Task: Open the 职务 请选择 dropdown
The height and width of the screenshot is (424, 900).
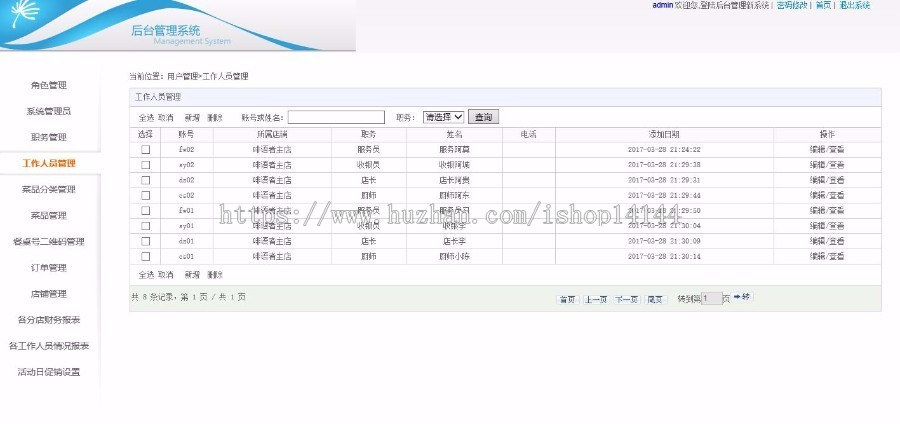Action: click(443, 117)
